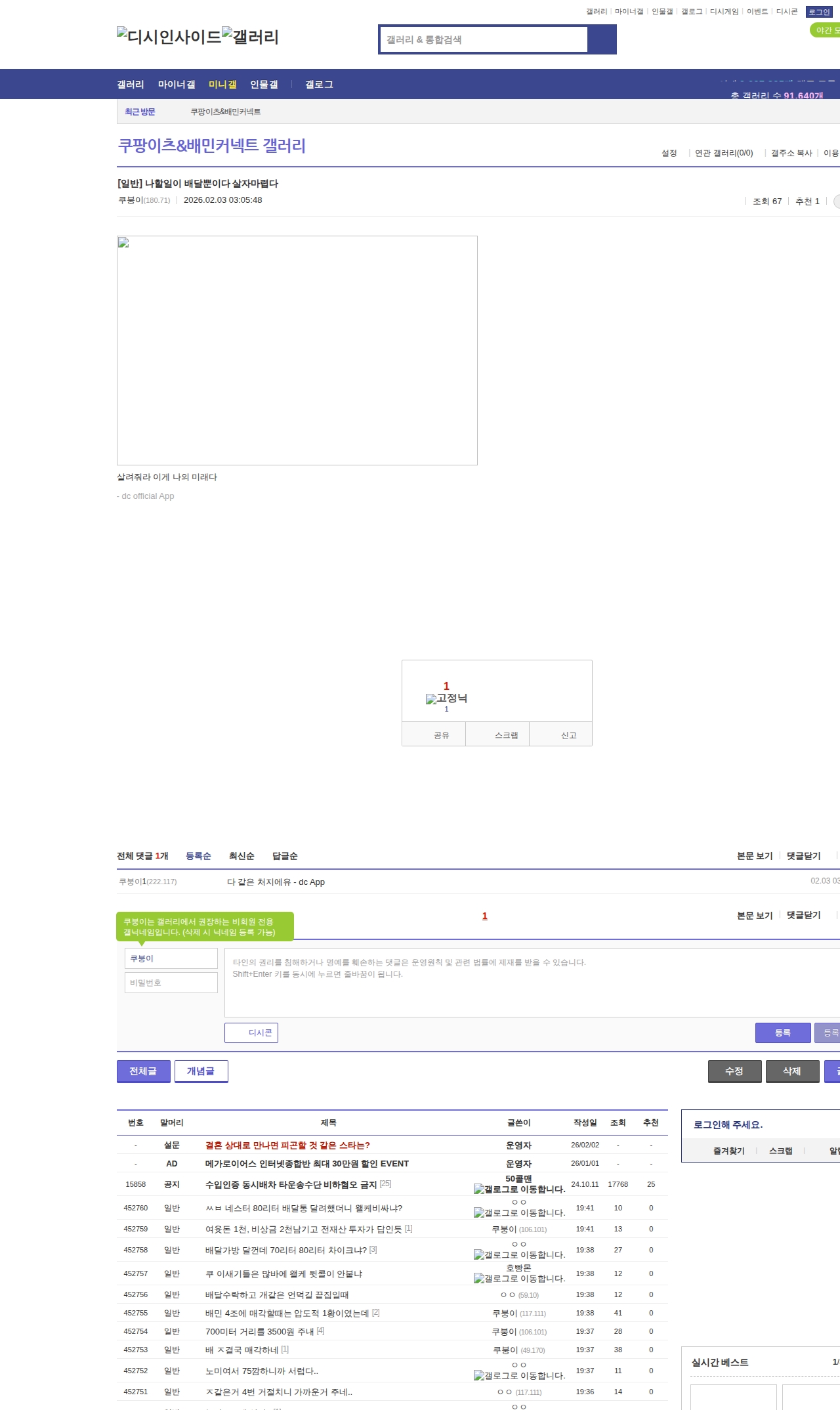Select the 전체글 tab
This screenshot has height=1410, width=840.
pos(144,1071)
